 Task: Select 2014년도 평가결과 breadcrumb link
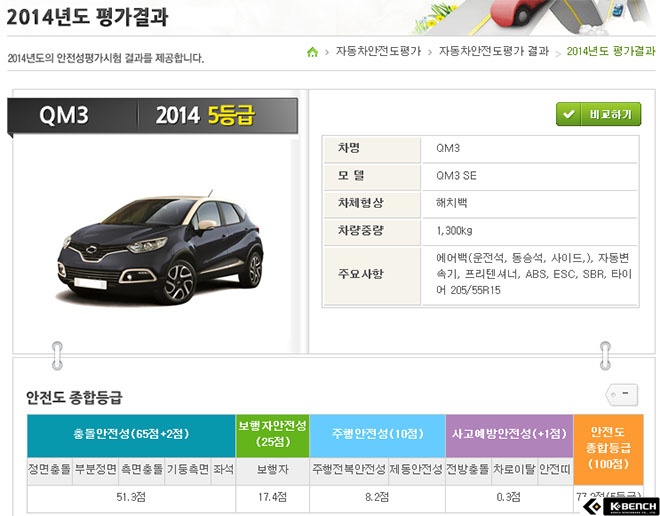[611, 51]
